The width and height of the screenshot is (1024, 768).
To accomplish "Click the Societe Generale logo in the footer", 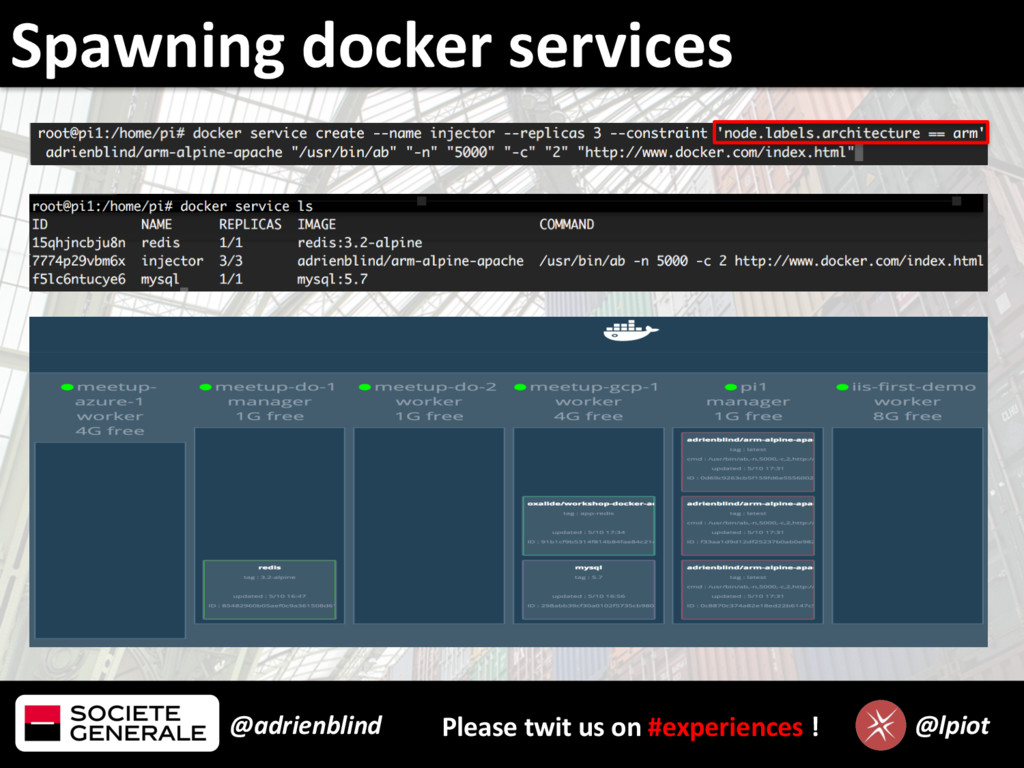I will coord(117,723).
